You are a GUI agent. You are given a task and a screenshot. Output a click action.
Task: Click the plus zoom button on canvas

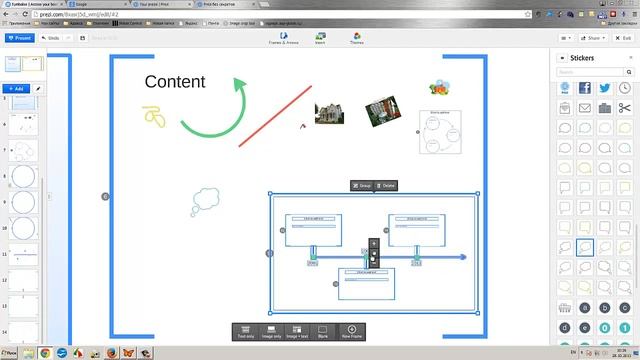pos(374,244)
